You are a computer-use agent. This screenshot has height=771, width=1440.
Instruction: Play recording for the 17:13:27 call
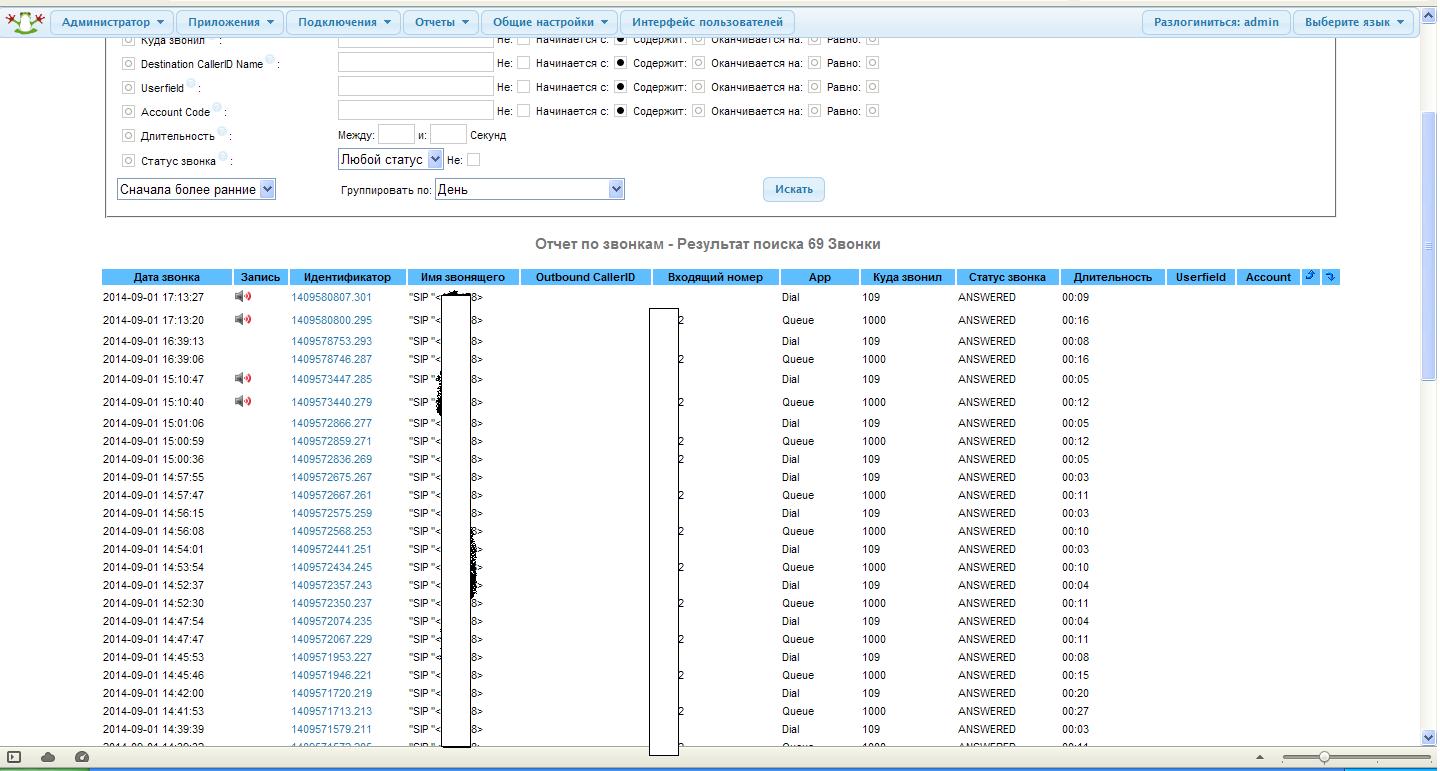click(243, 297)
